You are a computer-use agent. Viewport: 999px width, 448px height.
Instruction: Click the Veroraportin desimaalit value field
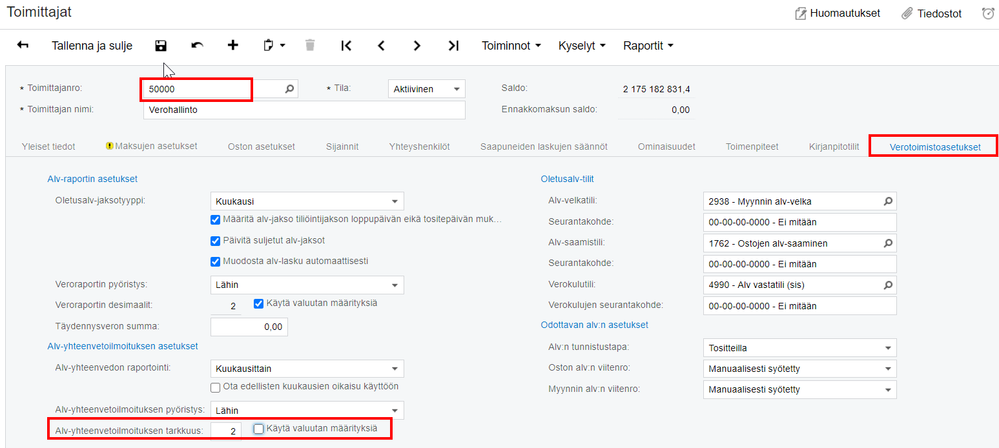pyautogui.click(x=226, y=305)
